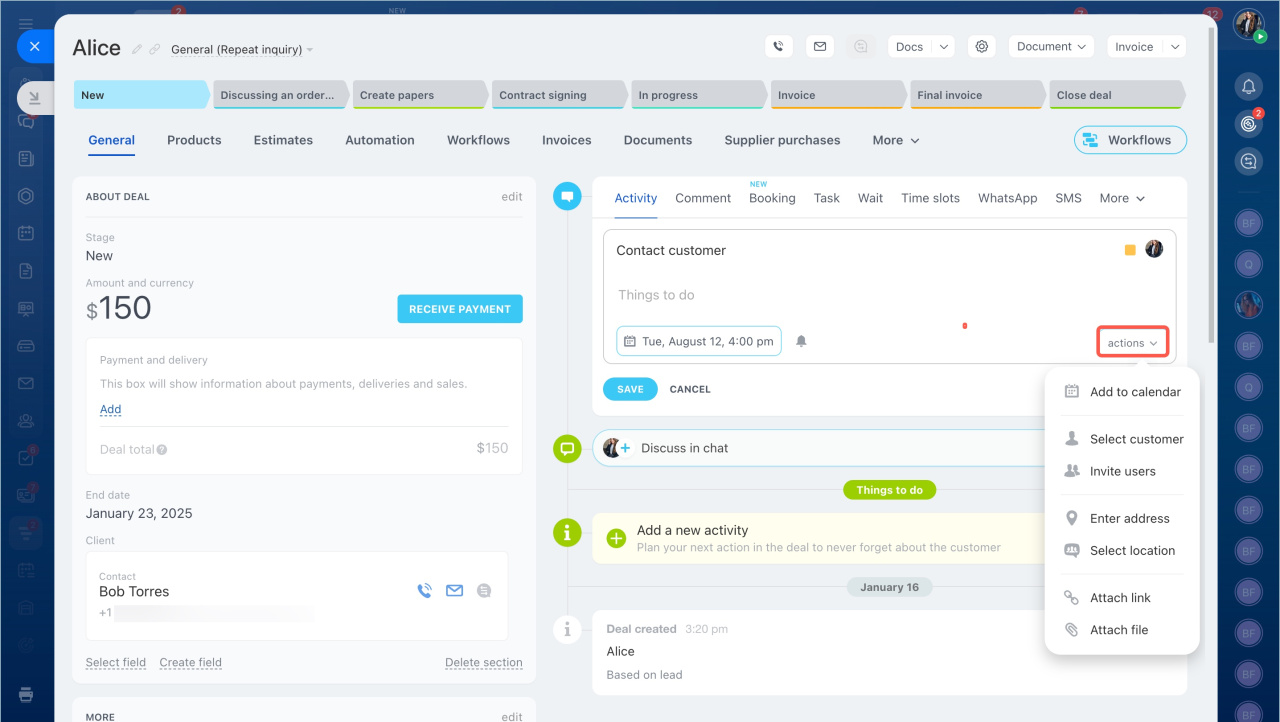This screenshot has height=722, width=1280.
Task: Open the settings gear icon
Action: click(x=982, y=46)
